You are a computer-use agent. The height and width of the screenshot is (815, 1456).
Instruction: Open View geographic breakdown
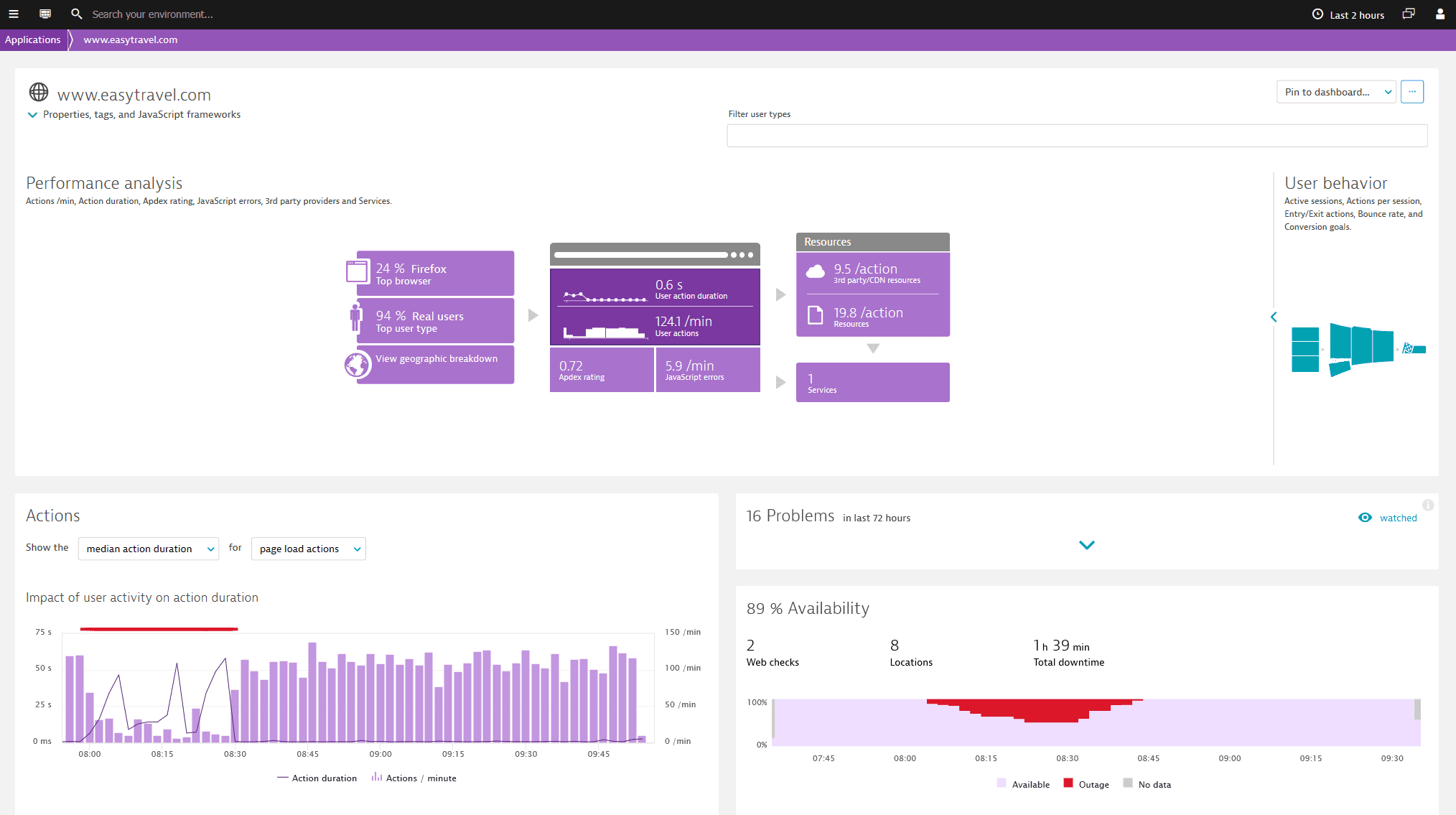pos(436,365)
